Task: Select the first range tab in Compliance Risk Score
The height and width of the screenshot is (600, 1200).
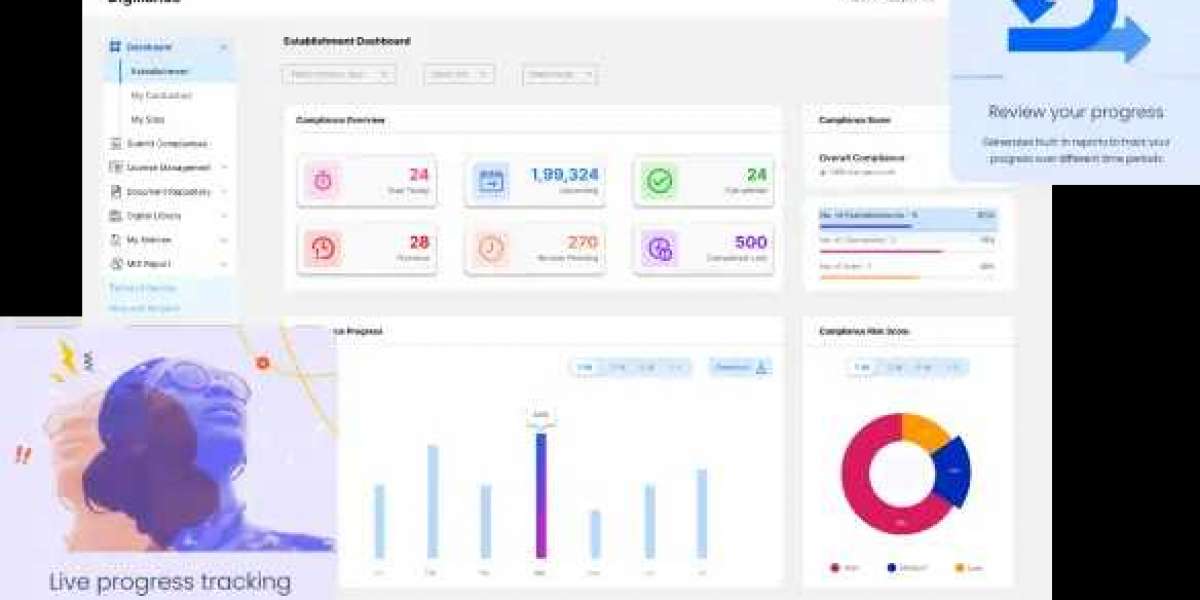Action: [860, 367]
